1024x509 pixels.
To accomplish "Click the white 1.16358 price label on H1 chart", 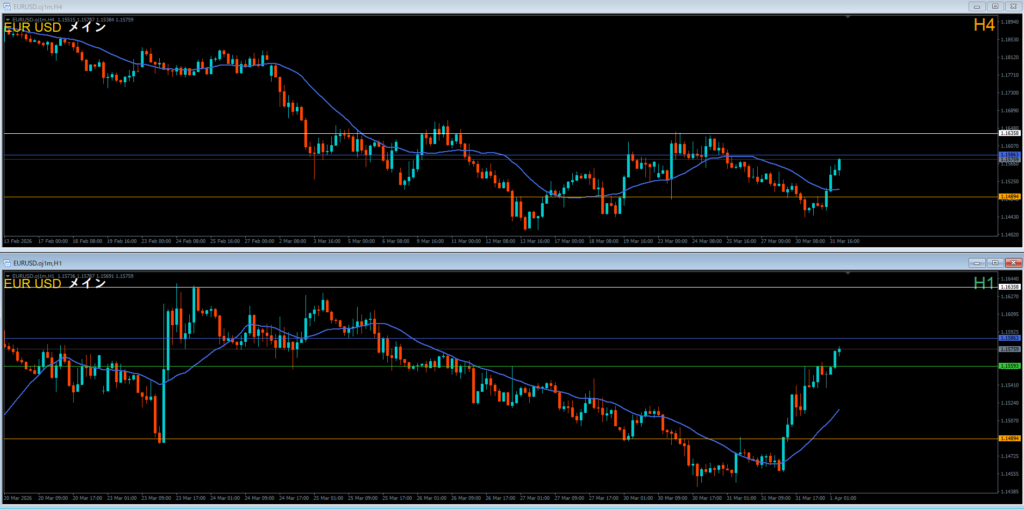I will click(1010, 288).
